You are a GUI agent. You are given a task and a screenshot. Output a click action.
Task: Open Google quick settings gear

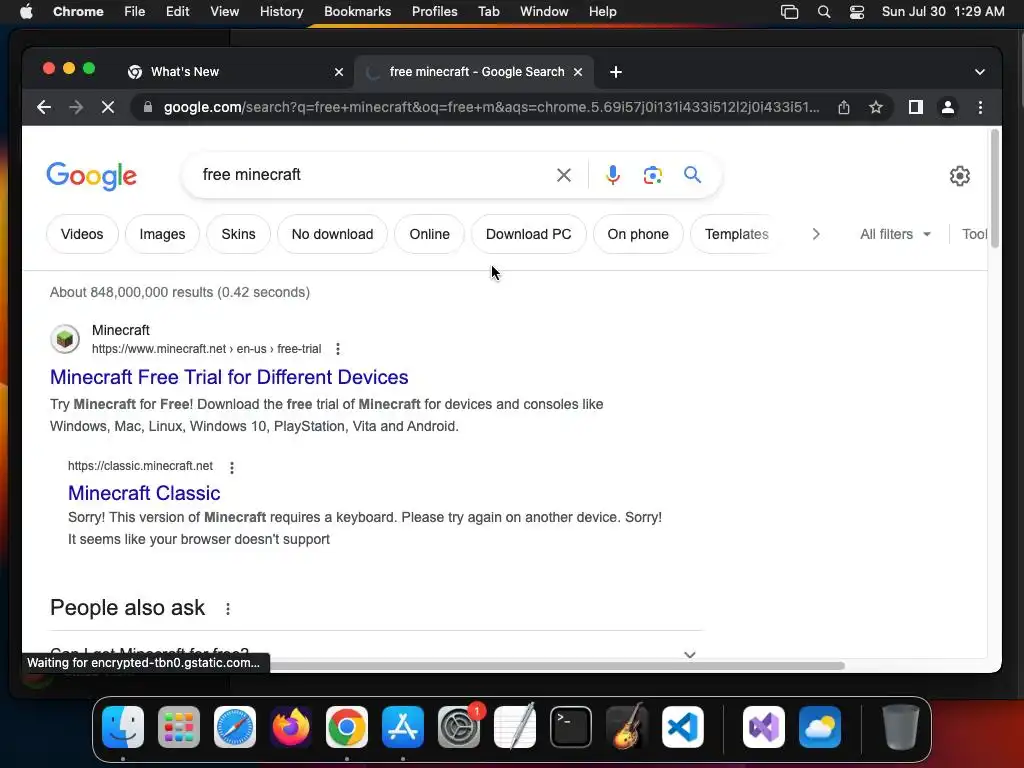point(959,176)
